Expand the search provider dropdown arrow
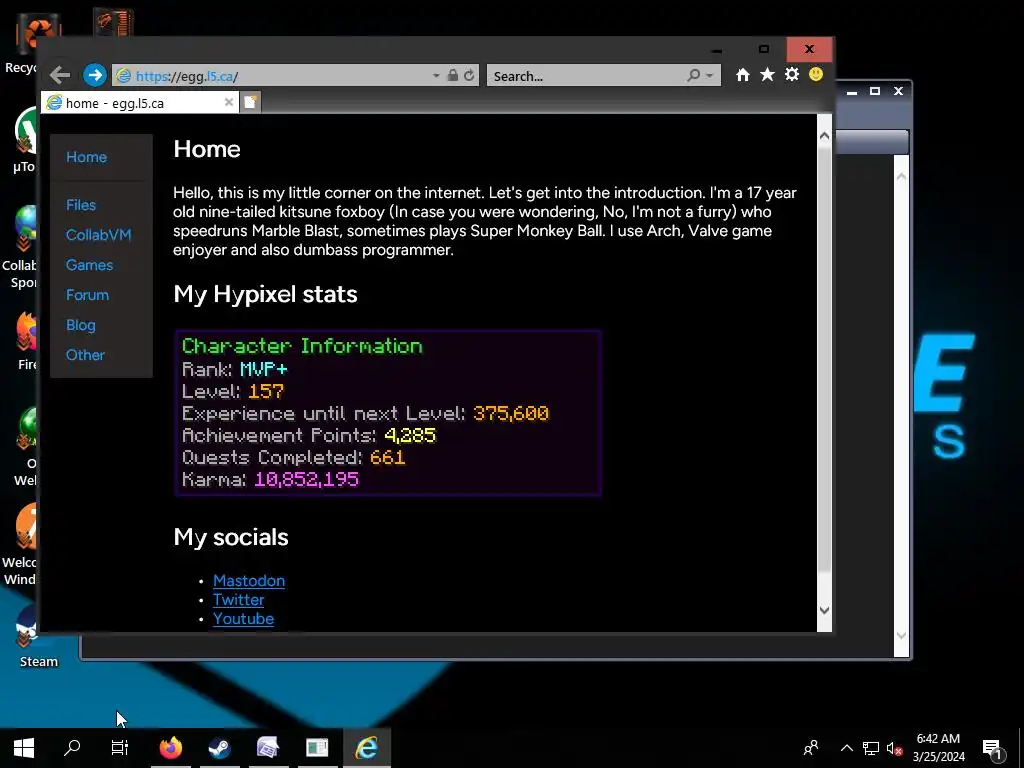This screenshot has width=1024, height=768. click(709, 76)
